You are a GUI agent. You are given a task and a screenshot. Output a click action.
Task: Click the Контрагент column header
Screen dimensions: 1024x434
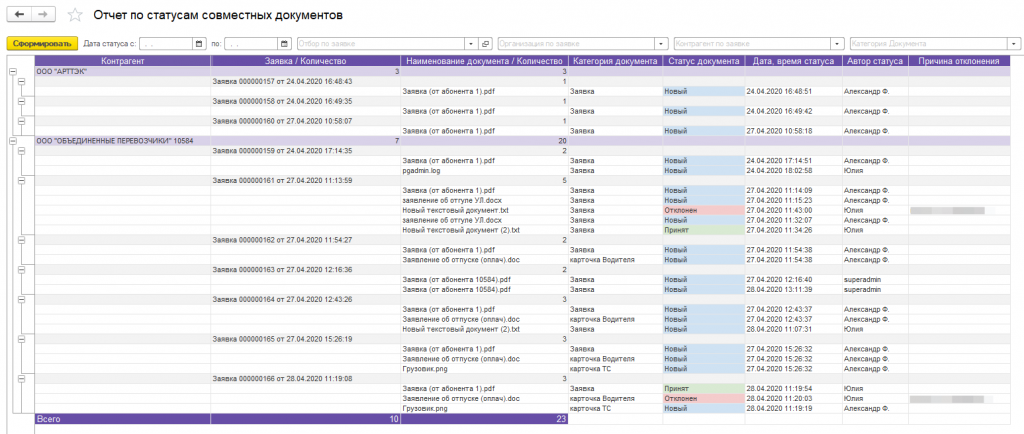tap(123, 61)
